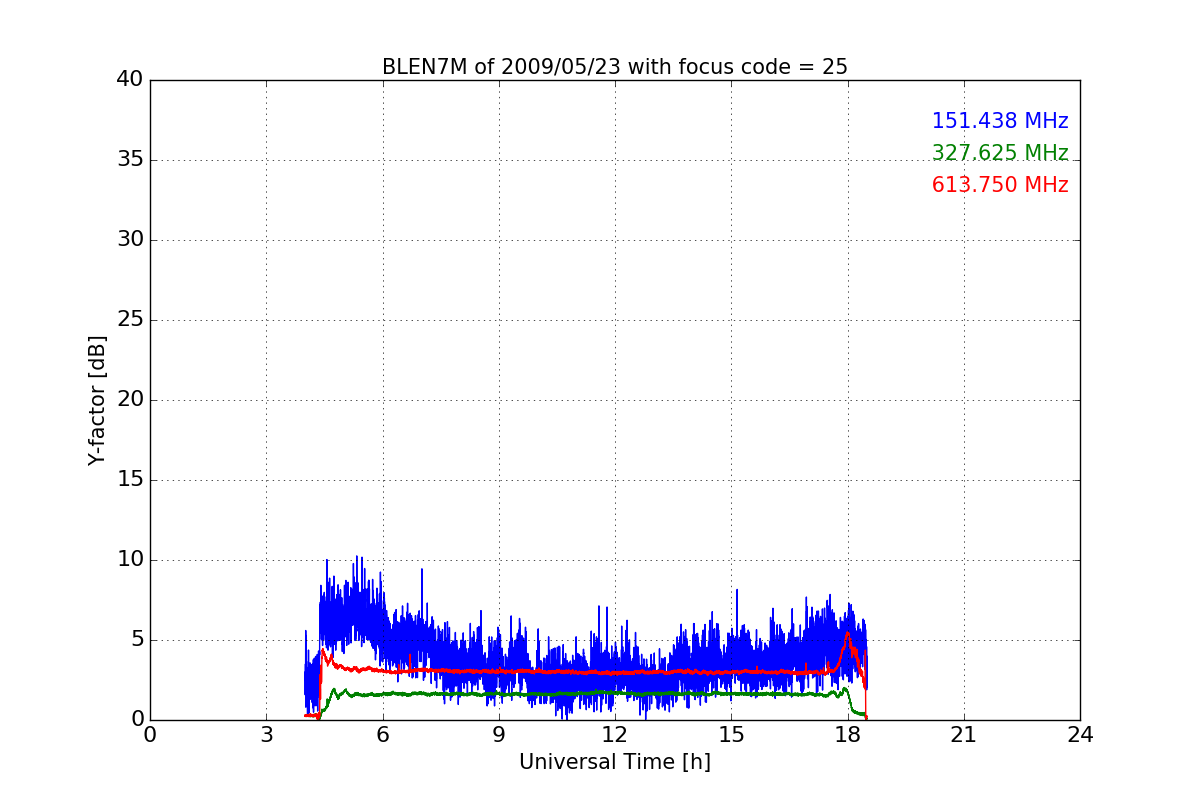Click the x-axis tick label '3'
Image resolution: width=1200 pixels, height=800 pixels.
point(266,734)
